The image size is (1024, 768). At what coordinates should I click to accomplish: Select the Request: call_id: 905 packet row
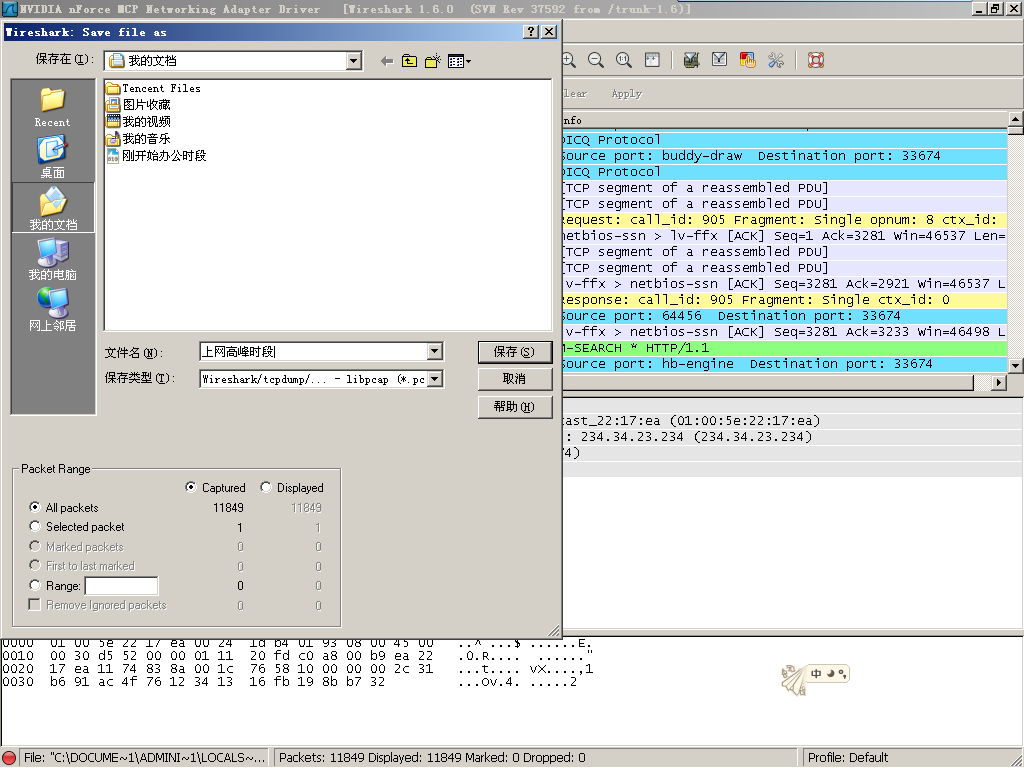[784, 220]
